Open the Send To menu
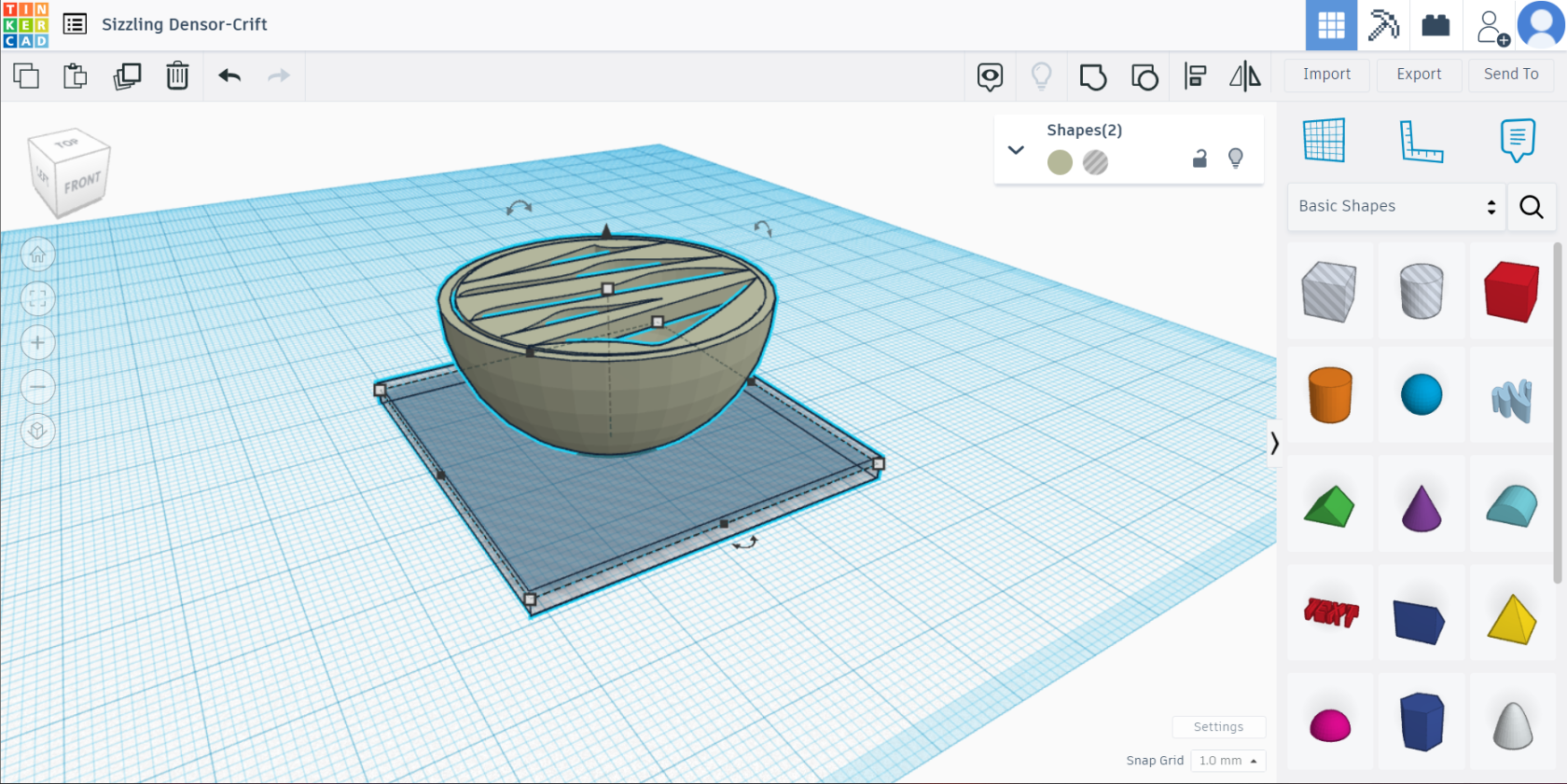This screenshot has width=1567, height=784. point(1511,75)
